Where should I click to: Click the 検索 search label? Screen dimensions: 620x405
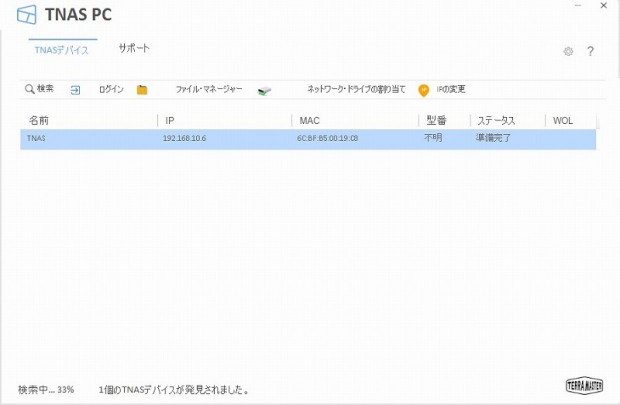coord(45,89)
